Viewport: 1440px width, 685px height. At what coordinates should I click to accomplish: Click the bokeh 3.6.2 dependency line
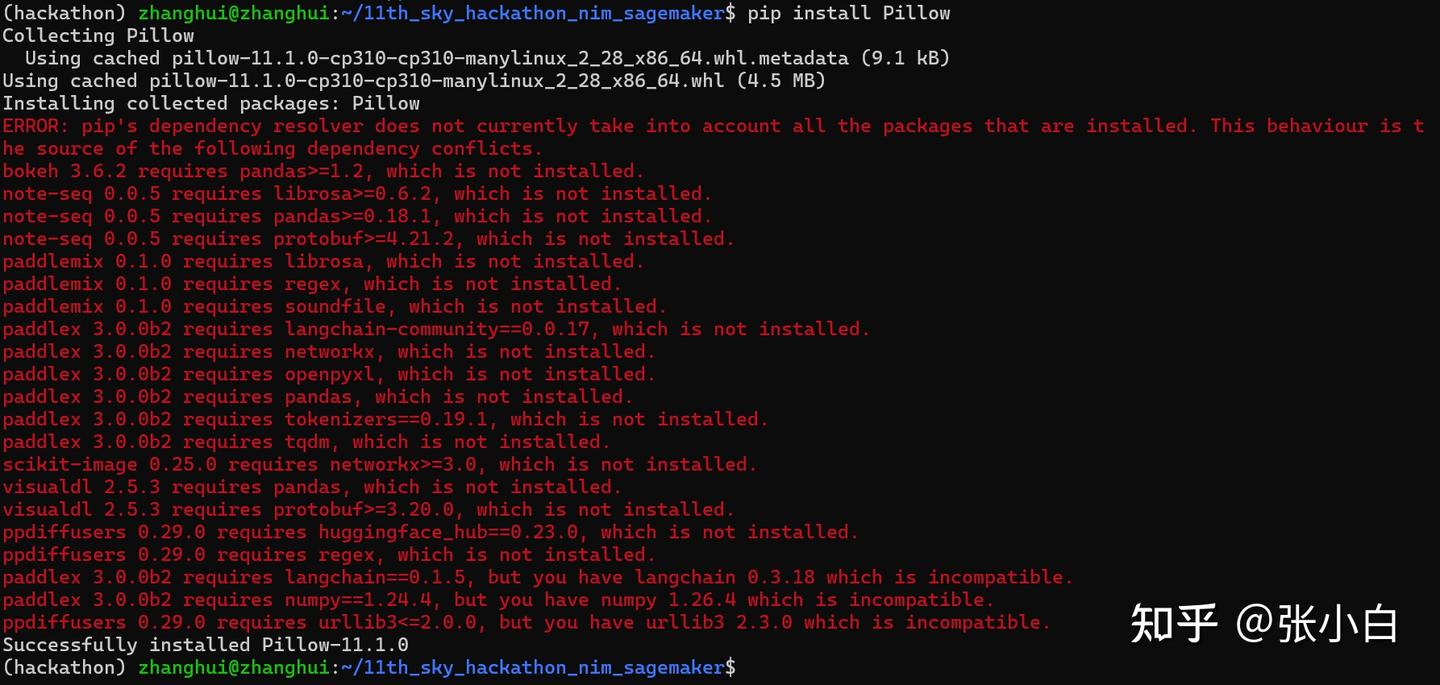point(323,171)
